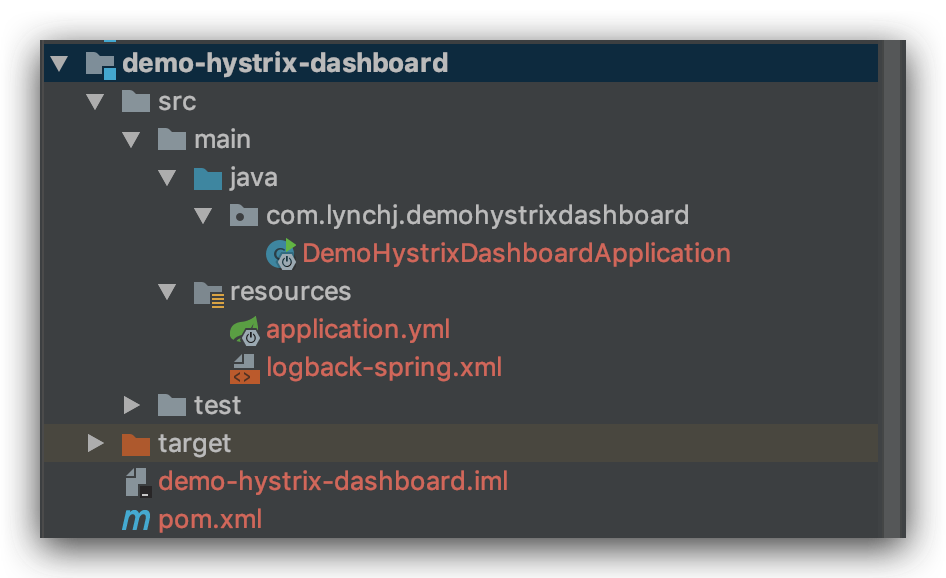Collapse the main folder arrow
Viewport: 946px width, 578px height.
[x=132, y=140]
